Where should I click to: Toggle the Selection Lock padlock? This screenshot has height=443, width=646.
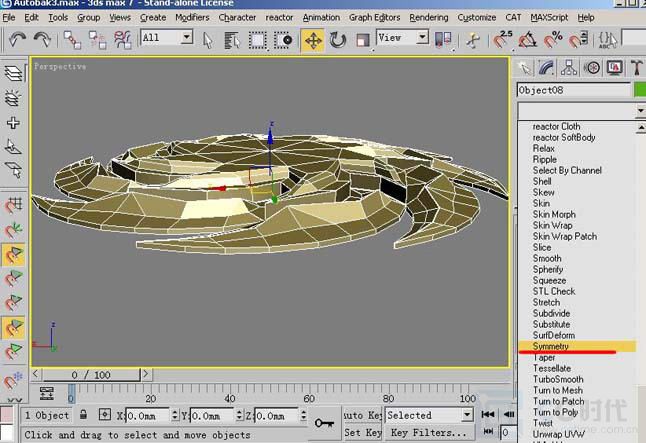click(x=83, y=414)
